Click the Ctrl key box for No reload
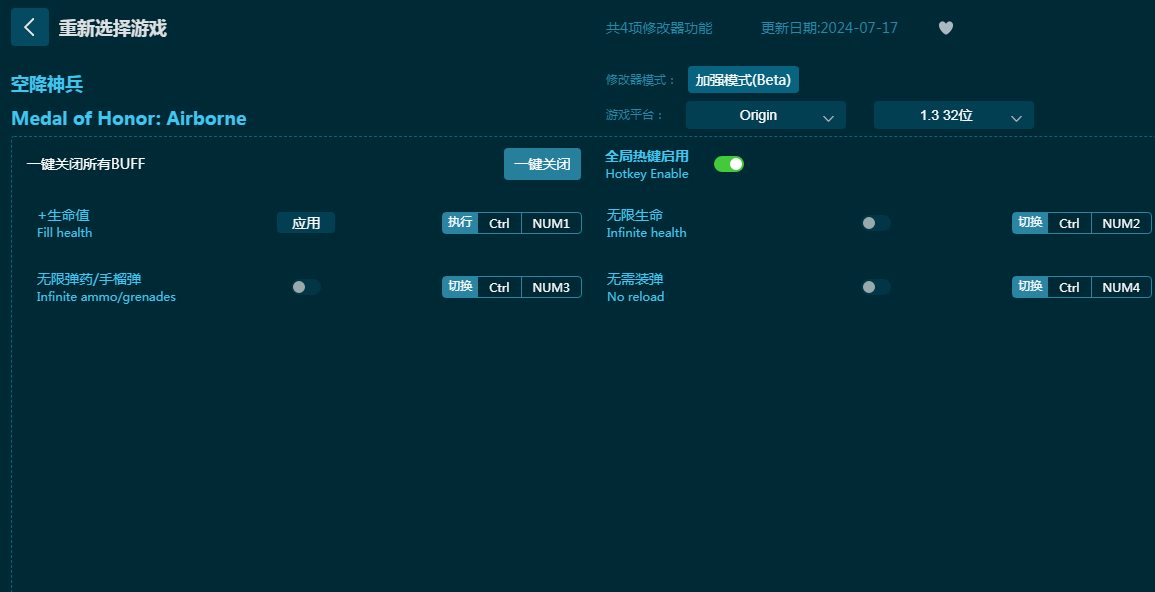 pos(1070,287)
